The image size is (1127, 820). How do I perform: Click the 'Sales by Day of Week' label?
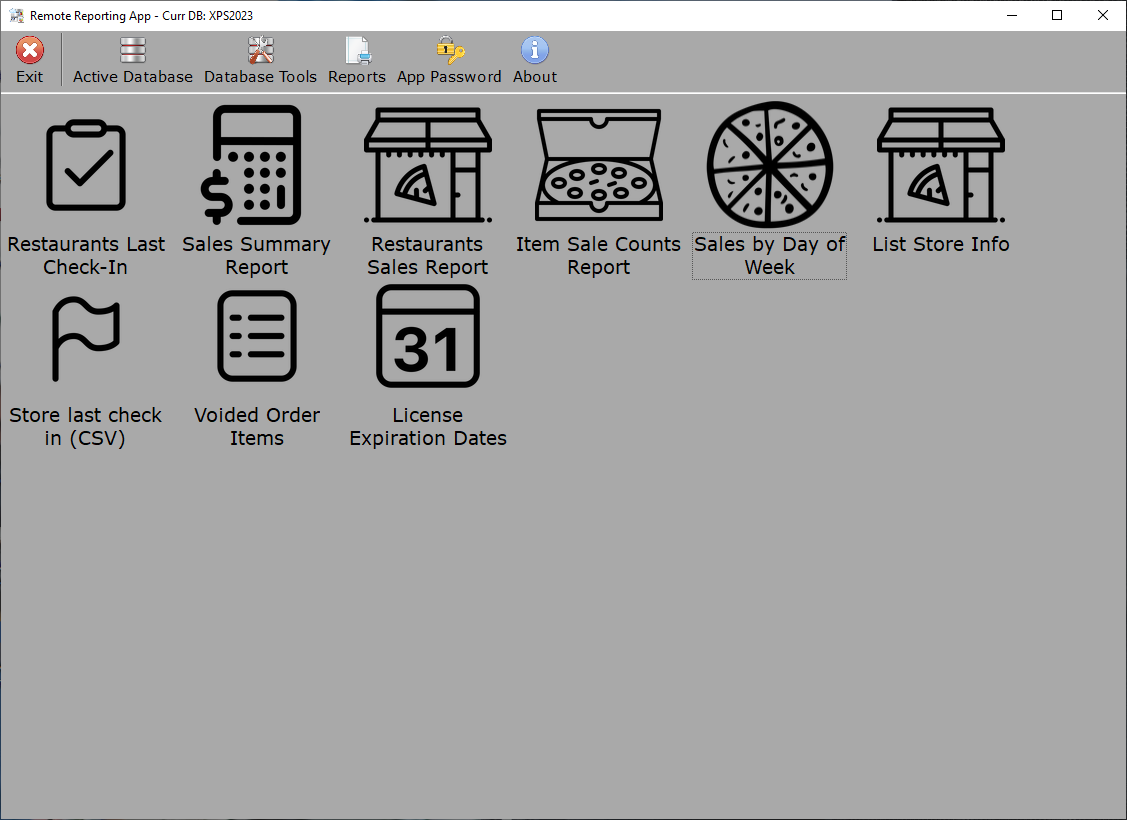769,256
